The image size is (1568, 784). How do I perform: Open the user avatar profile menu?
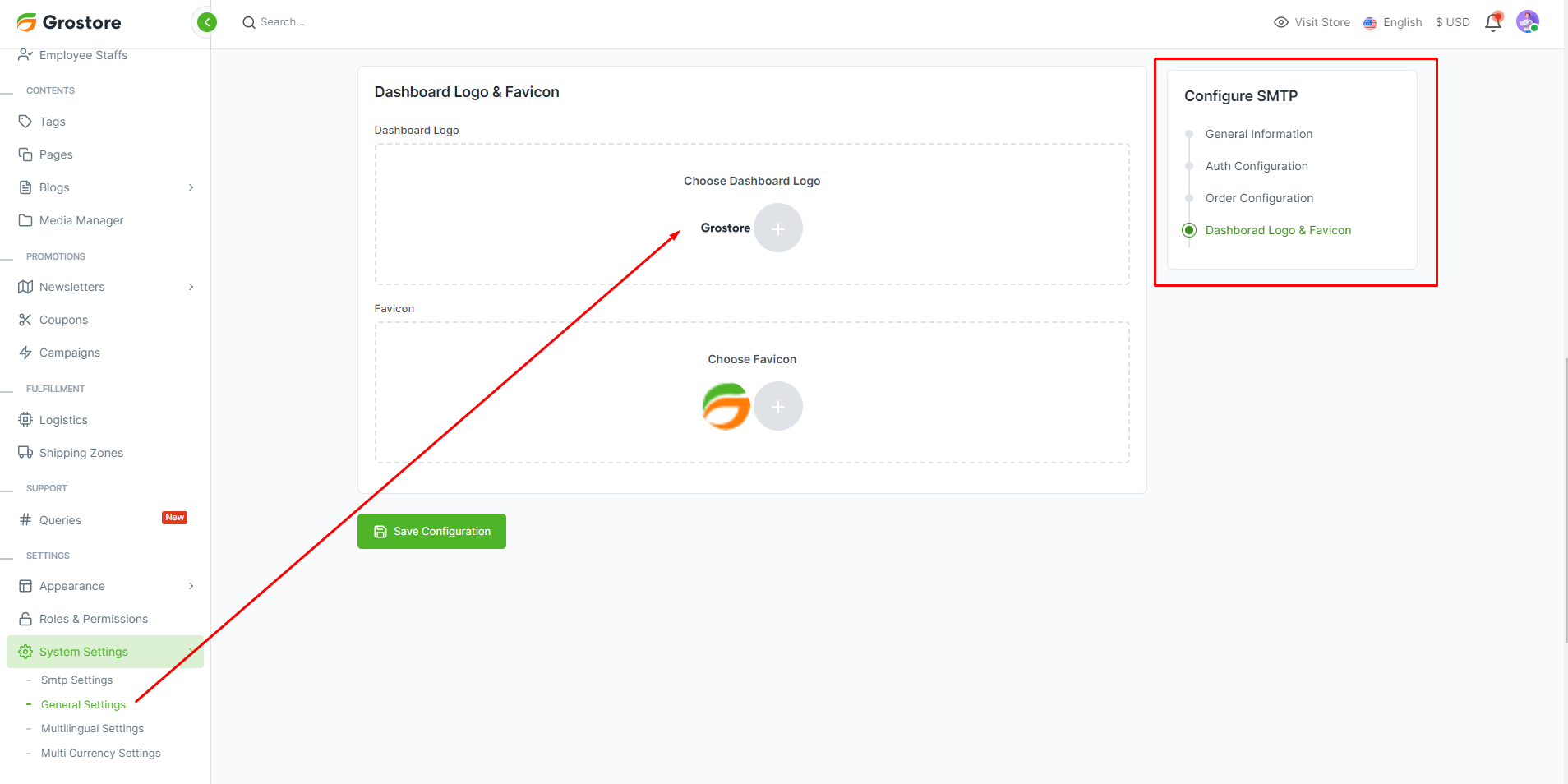tap(1527, 22)
